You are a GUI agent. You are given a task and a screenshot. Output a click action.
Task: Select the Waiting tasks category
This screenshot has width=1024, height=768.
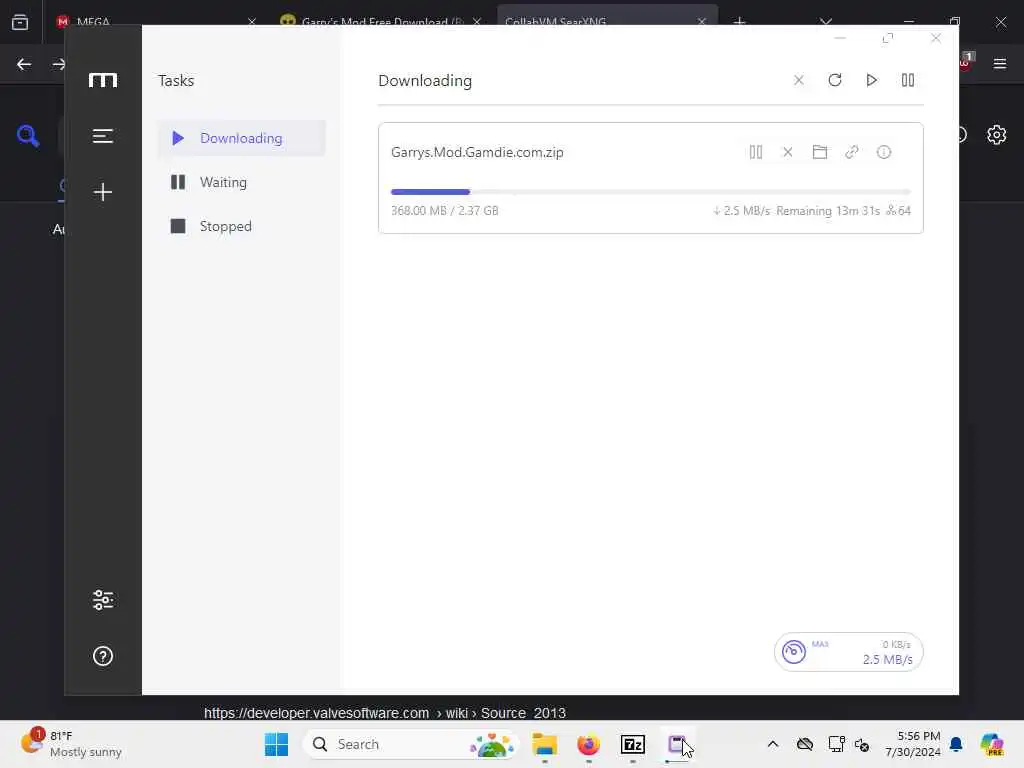(242, 182)
